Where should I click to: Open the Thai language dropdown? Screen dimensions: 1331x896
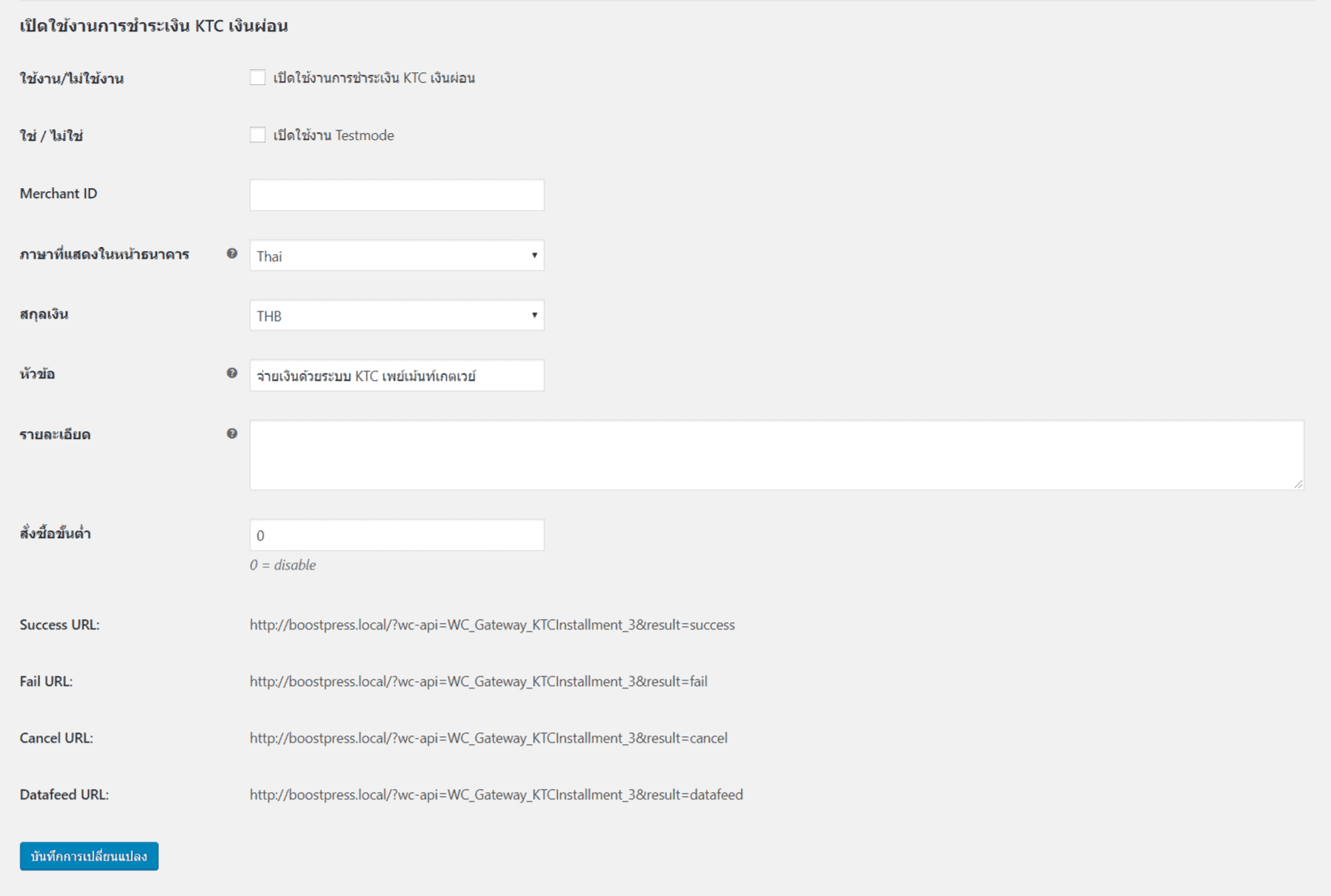(x=396, y=256)
